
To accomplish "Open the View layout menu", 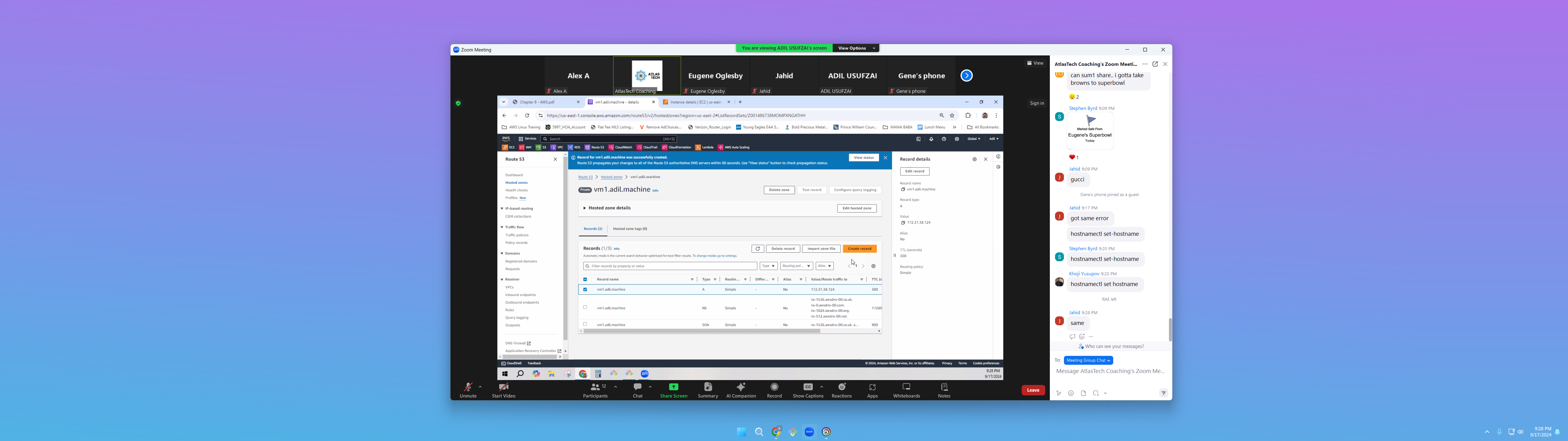I will pos(1035,63).
